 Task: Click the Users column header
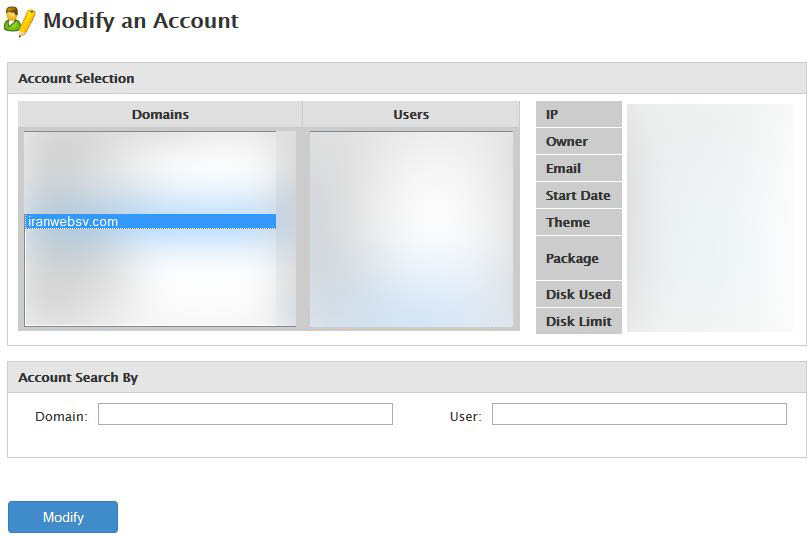click(x=411, y=114)
